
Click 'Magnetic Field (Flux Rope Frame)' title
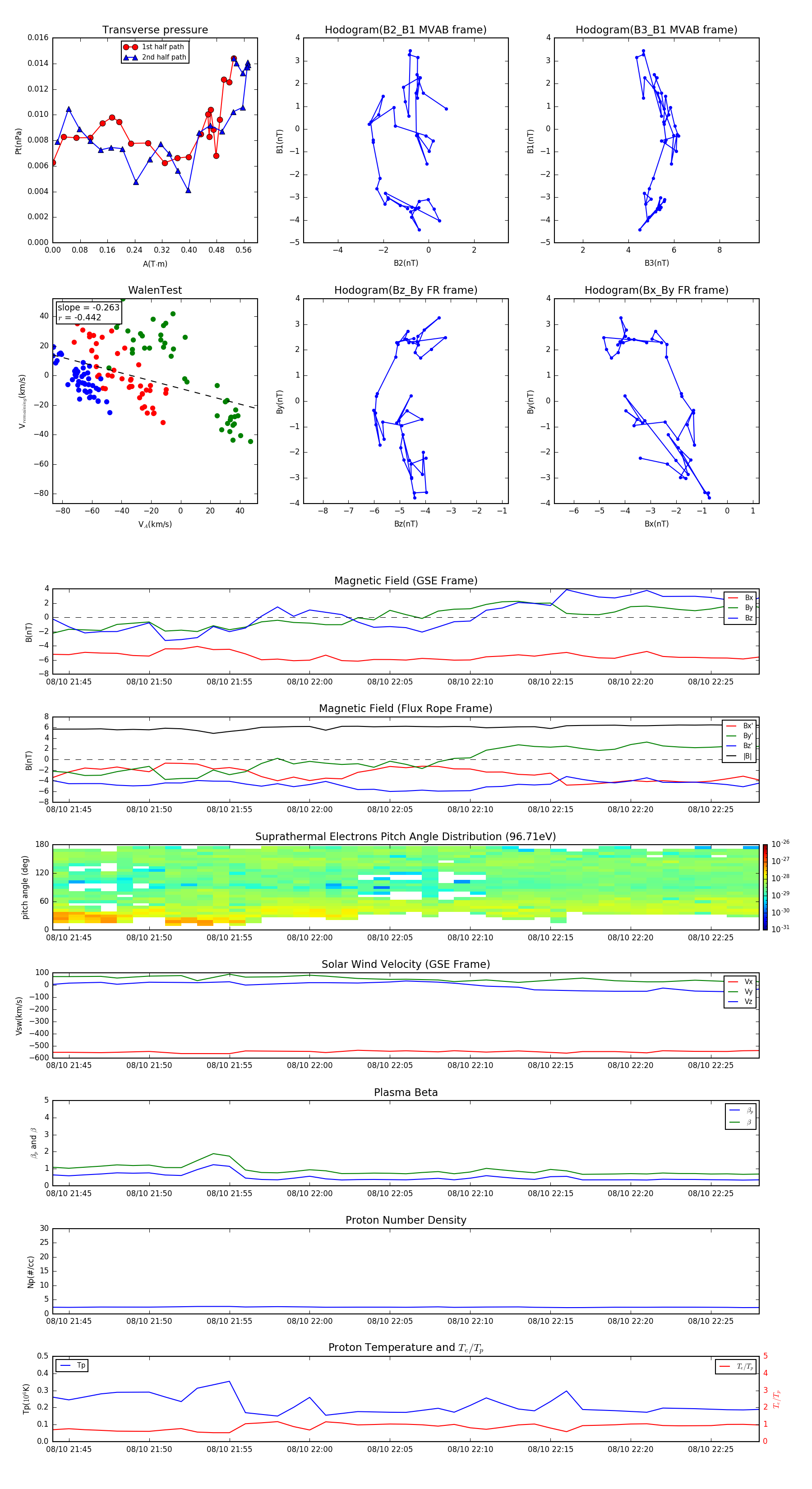coord(406,709)
